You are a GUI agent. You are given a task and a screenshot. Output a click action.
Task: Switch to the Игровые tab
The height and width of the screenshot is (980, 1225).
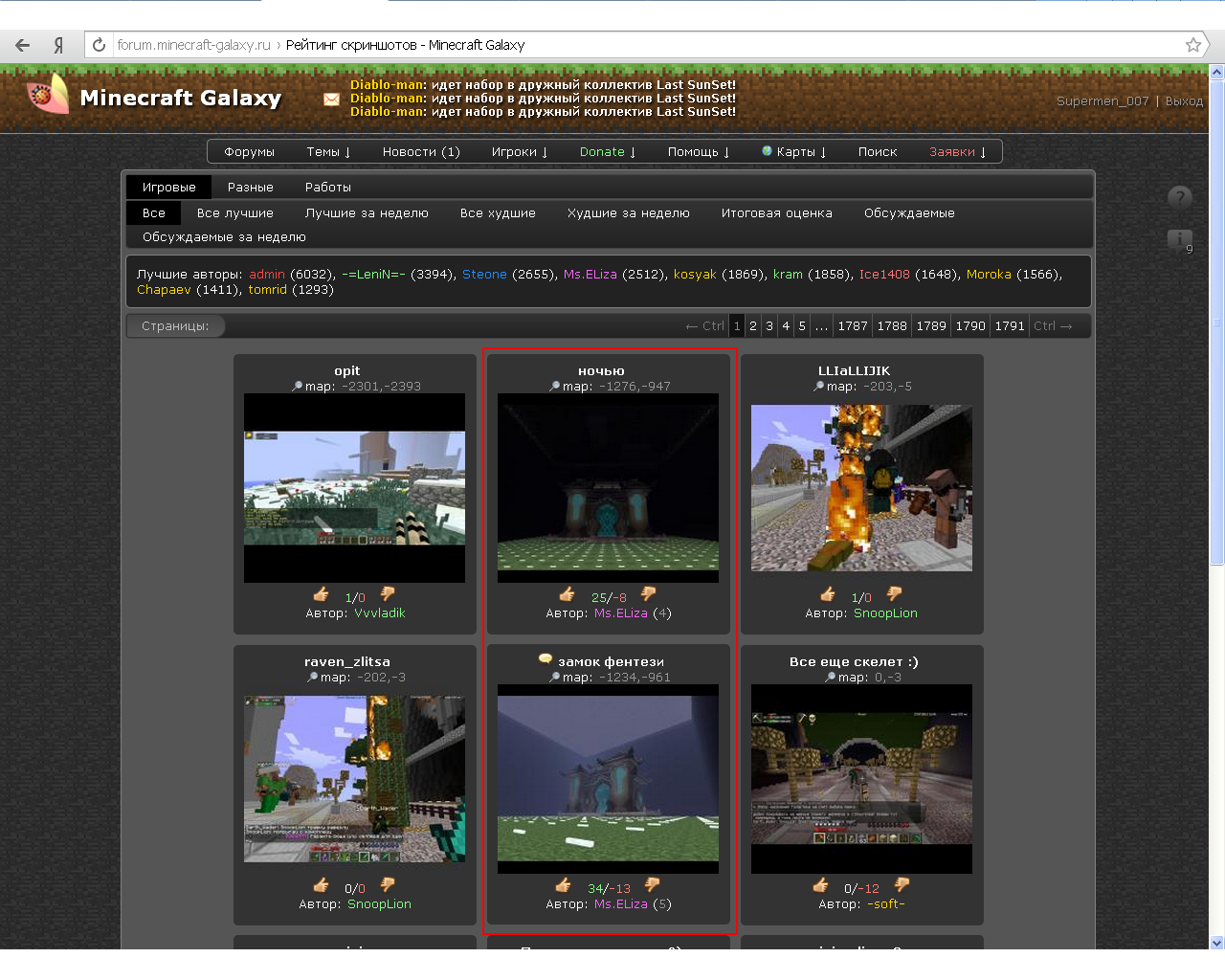click(169, 188)
